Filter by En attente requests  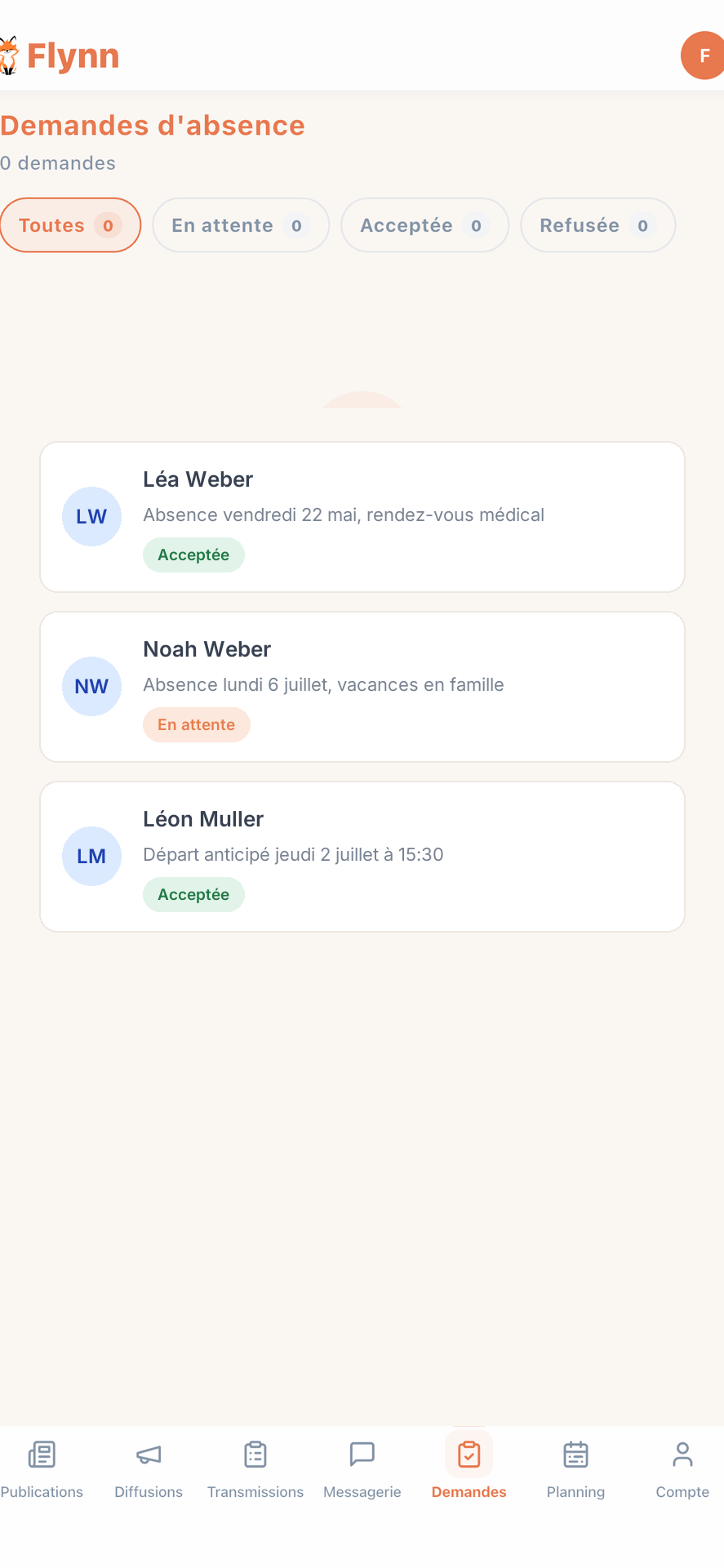click(x=241, y=225)
